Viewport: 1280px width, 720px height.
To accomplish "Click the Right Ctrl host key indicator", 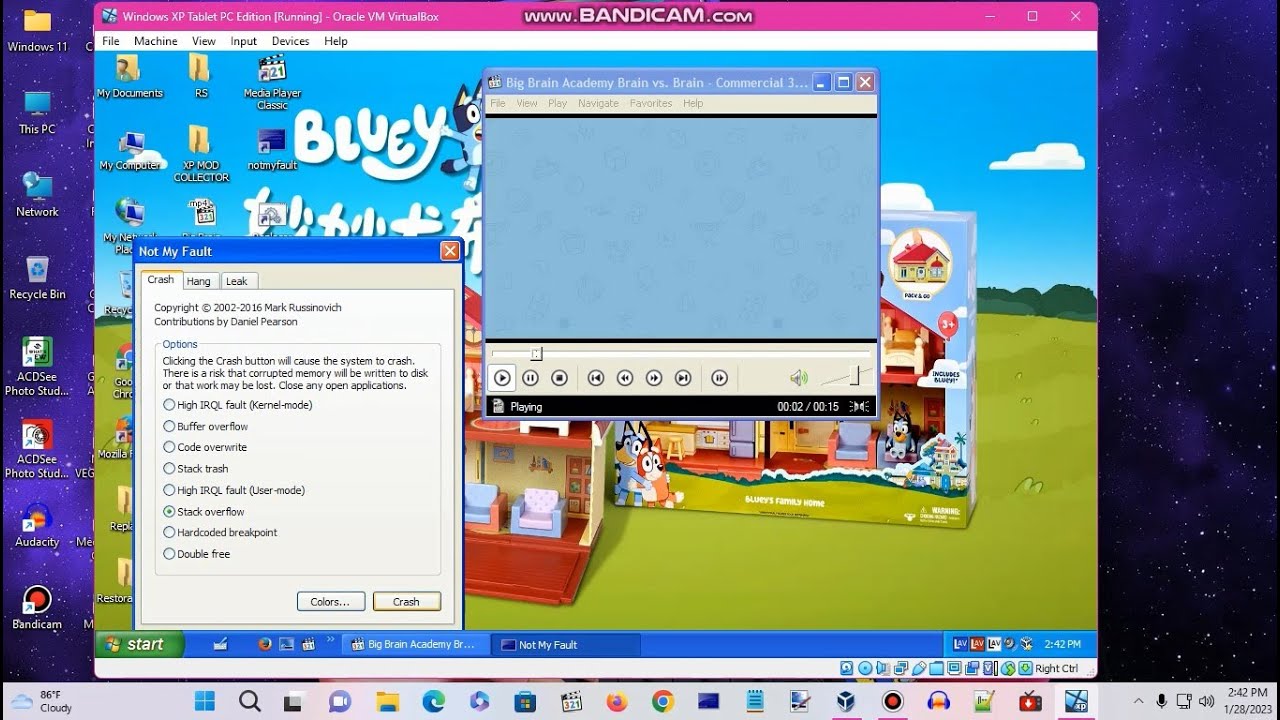I will pos(1056,668).
